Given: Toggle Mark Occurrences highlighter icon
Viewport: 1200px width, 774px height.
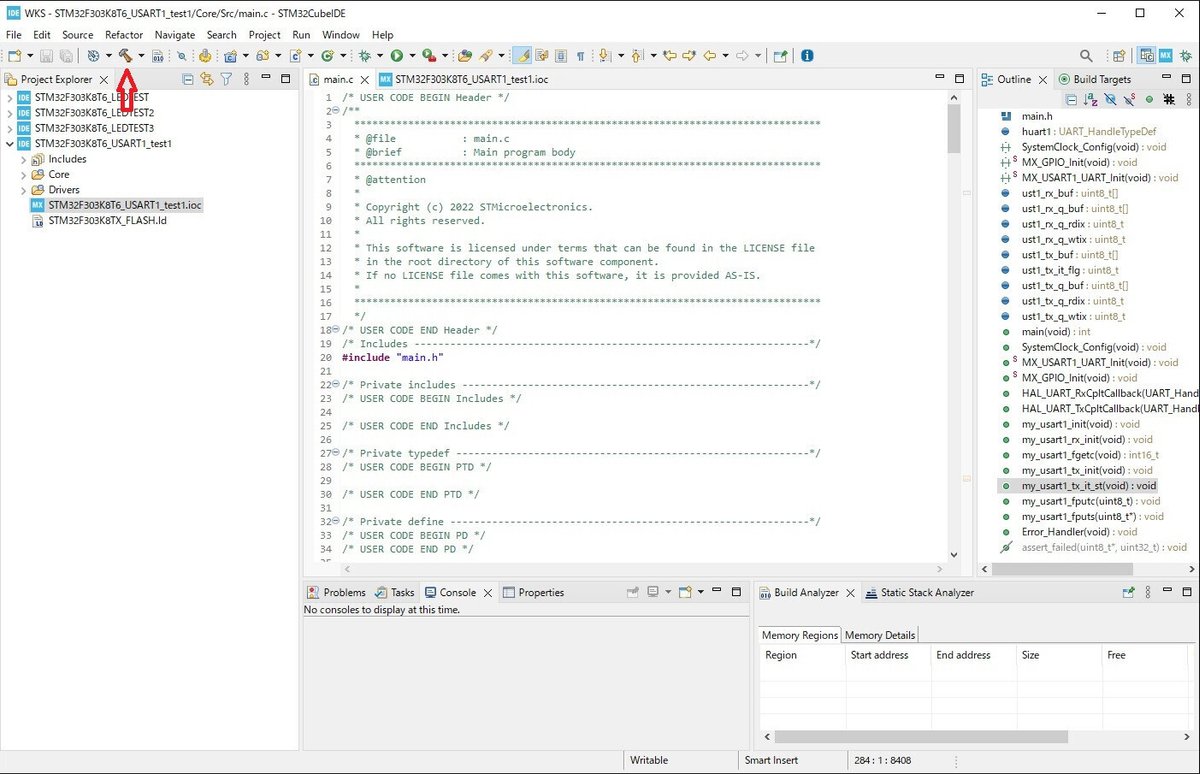Looking at the screenshot, I should point(522,55).
